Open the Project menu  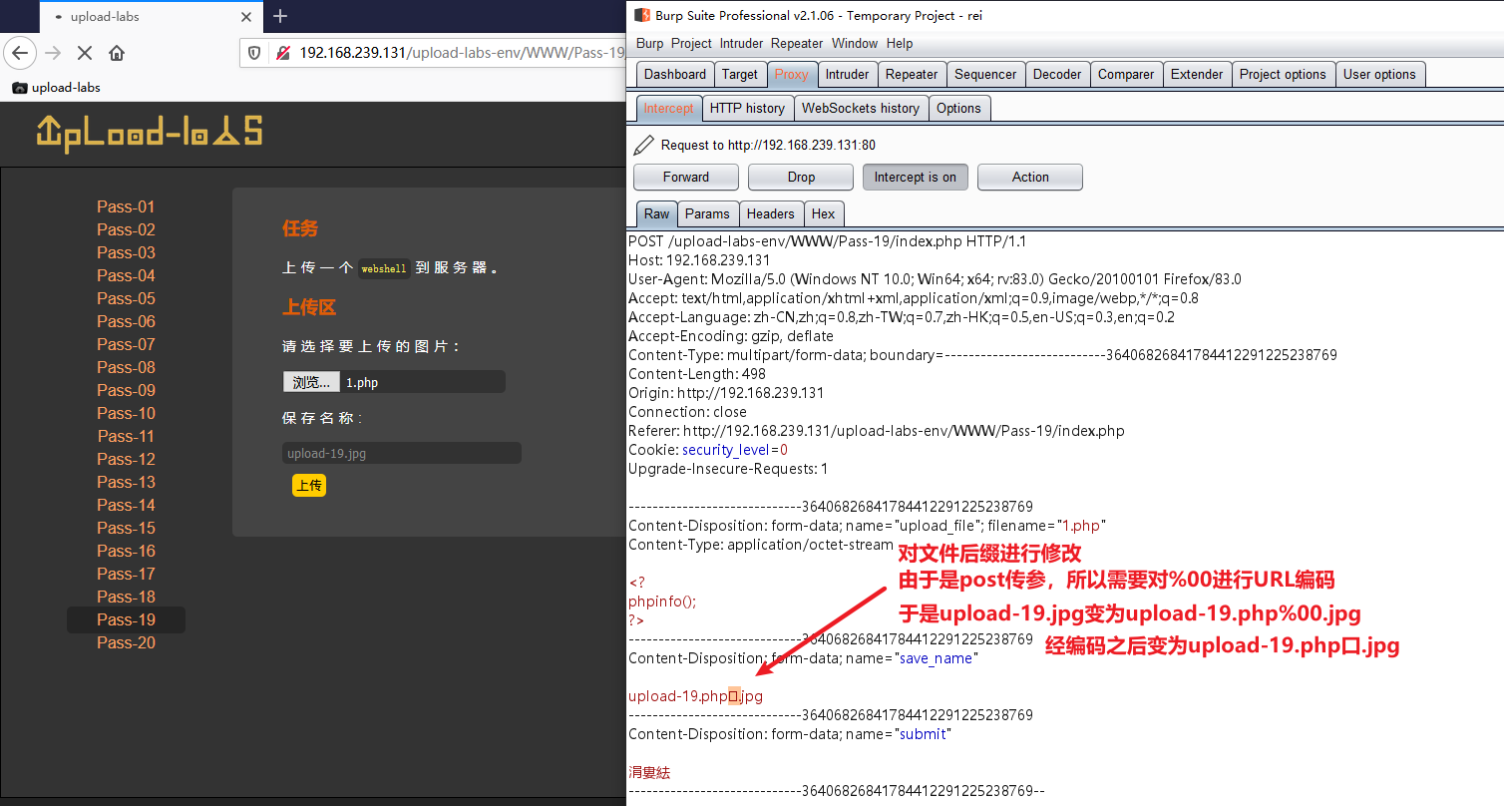tap(691, 43)
